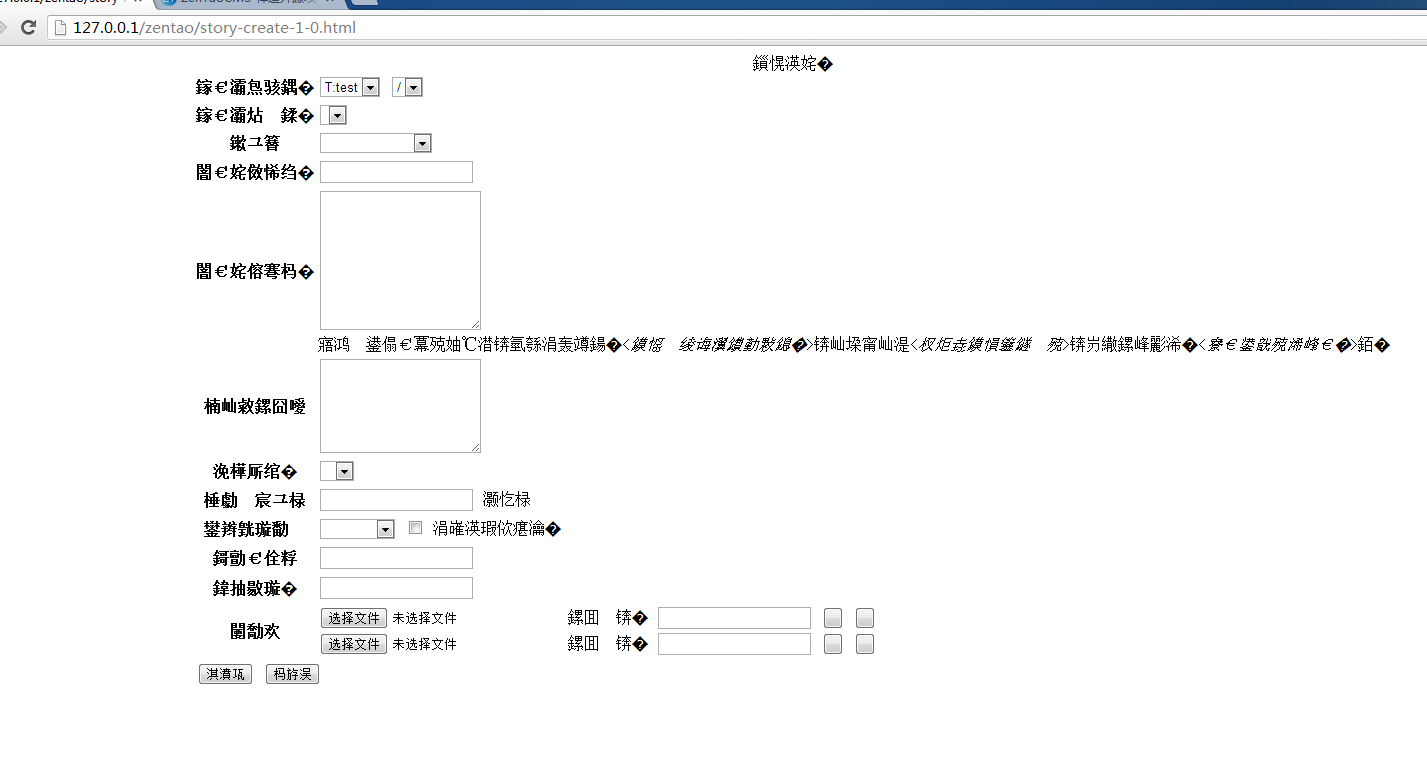The width and height of the screenshot is (1427, 758).
Task: Click the last blank button in the top attachment row
Action: (x=865, y=618)
